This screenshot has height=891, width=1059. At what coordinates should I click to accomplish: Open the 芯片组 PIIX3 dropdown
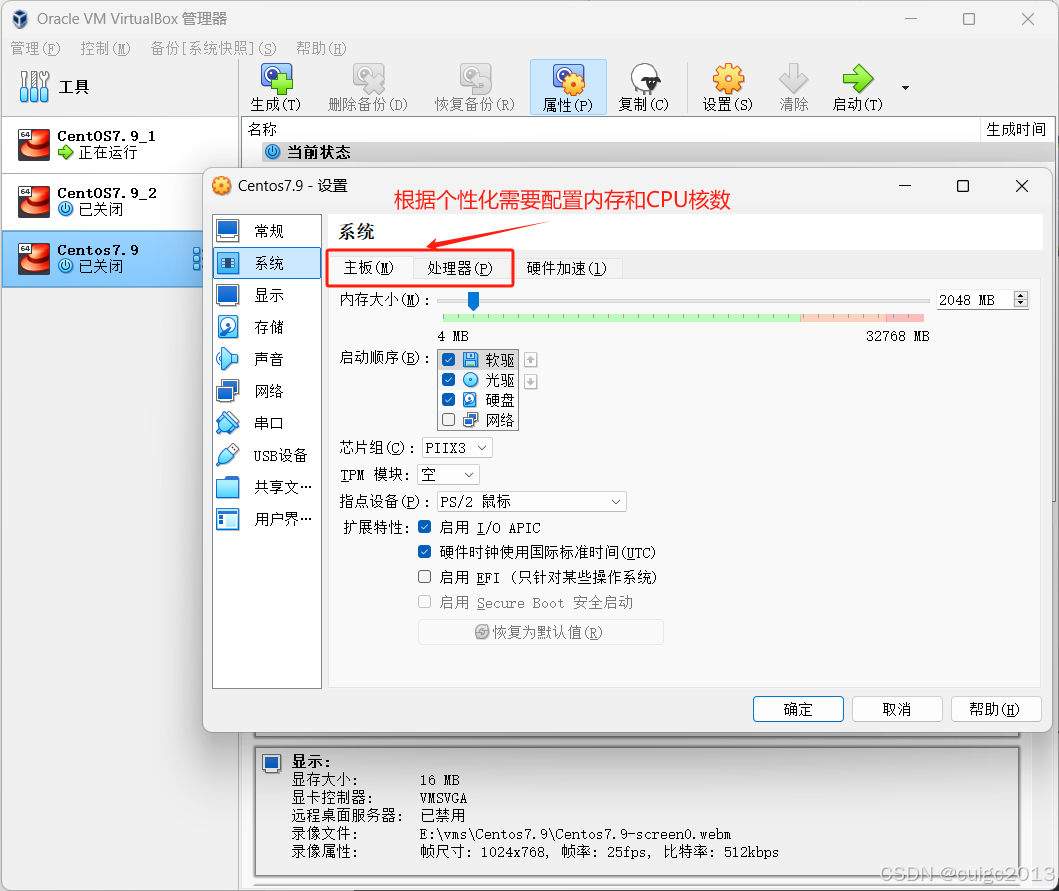click(457, 448)
